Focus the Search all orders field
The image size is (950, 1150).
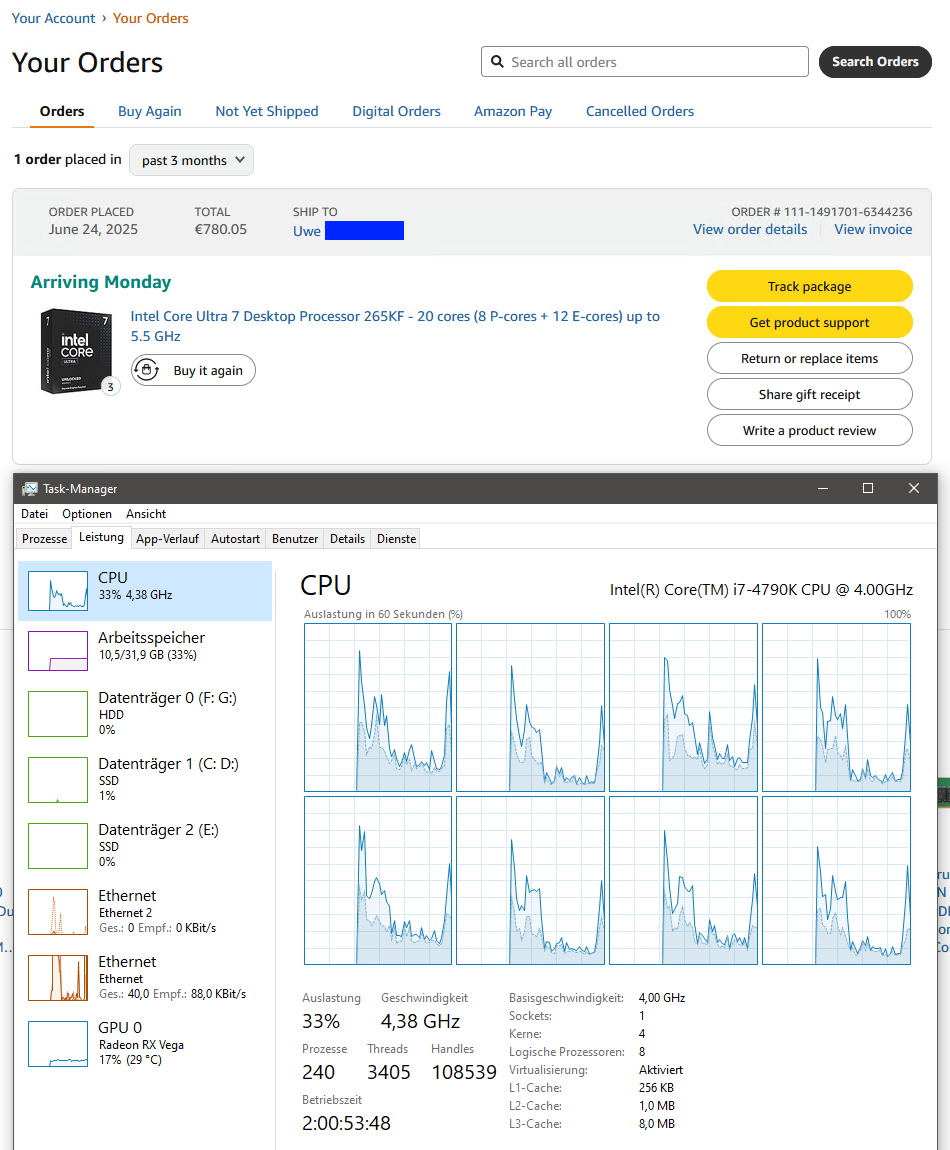(x=645, y=62)
